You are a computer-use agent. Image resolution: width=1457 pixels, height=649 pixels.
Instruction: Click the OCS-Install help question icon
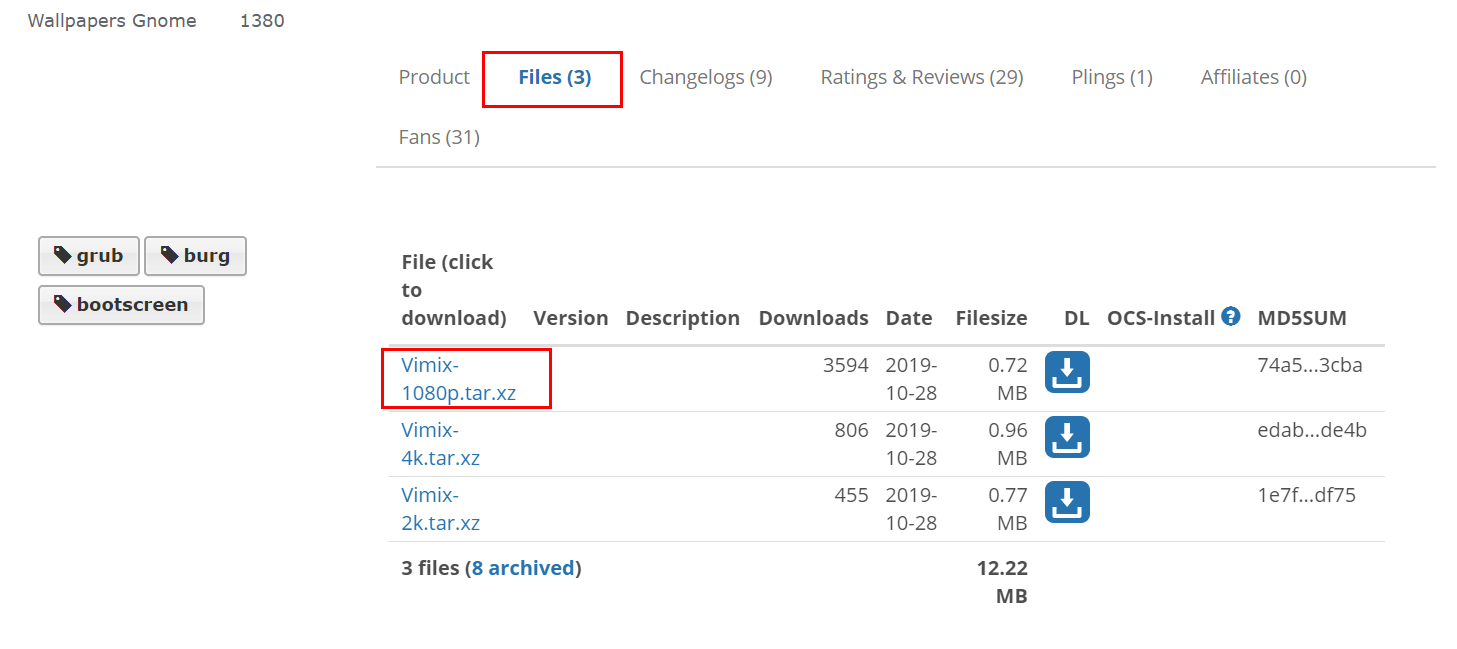pyautogui.click(x=1231, y=317)
